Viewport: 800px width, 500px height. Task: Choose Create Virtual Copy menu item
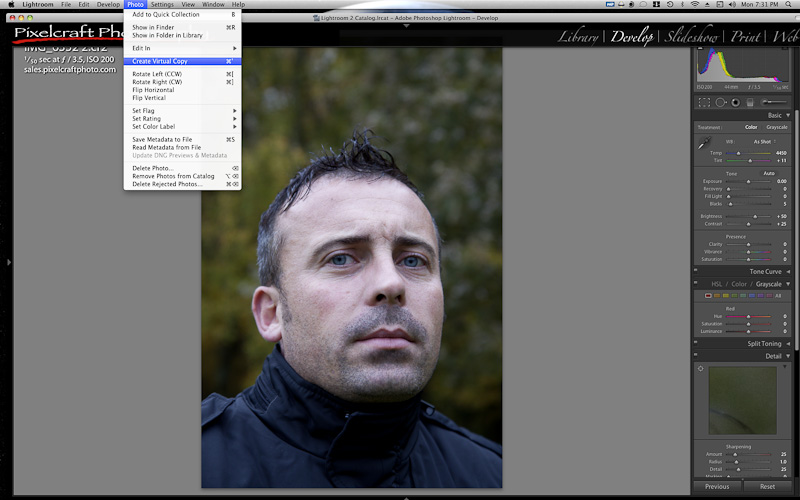(x=183, y=61)
